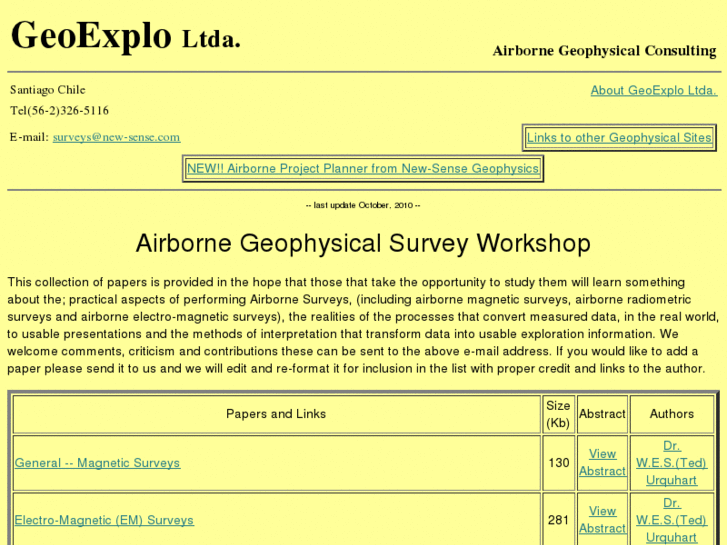Open the General -- Magnetic Surveys paper
Screen dimensions: 727x545
pos(97,463)
